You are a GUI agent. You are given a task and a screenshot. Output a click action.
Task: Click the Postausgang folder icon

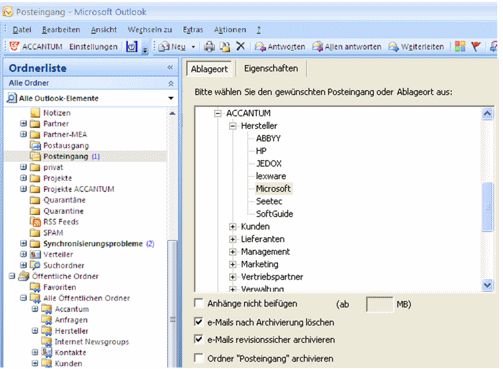pyautogui.click(x=35, y=145)
